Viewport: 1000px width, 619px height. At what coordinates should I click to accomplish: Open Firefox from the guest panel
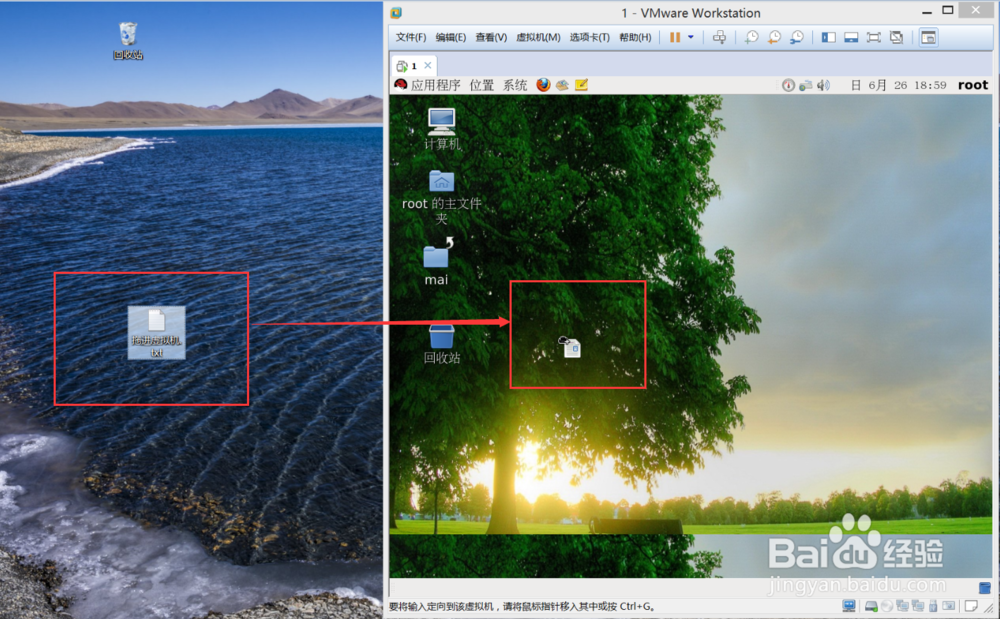pos(543,85)
